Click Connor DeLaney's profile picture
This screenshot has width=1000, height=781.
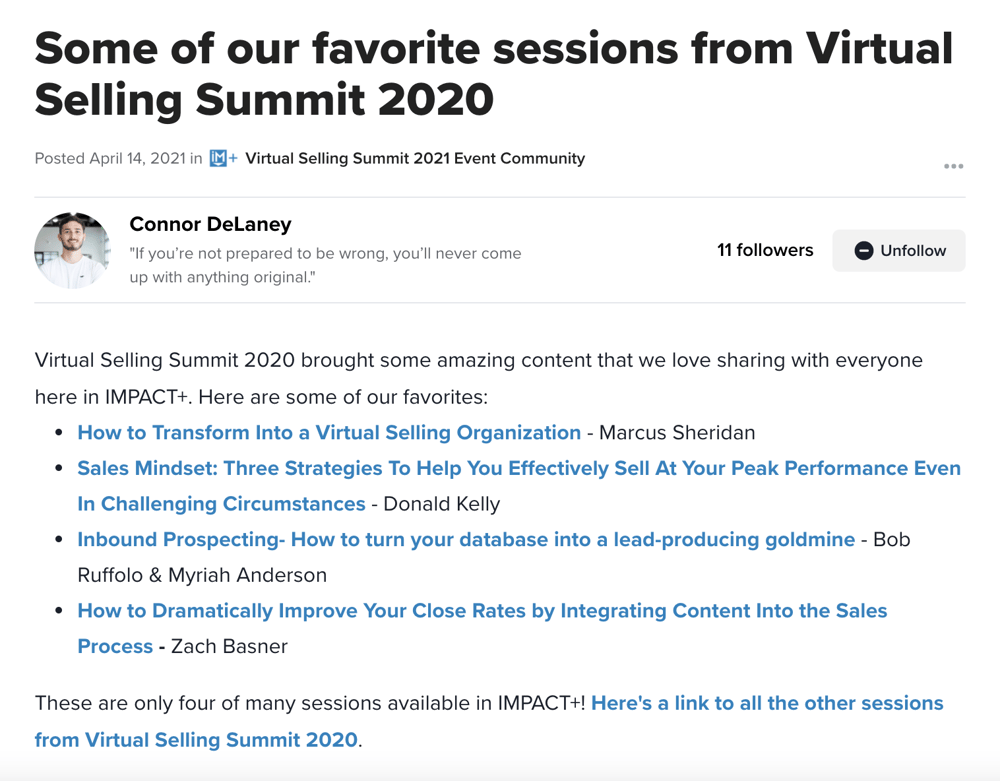pyautogui.click(x=72, y=249)
